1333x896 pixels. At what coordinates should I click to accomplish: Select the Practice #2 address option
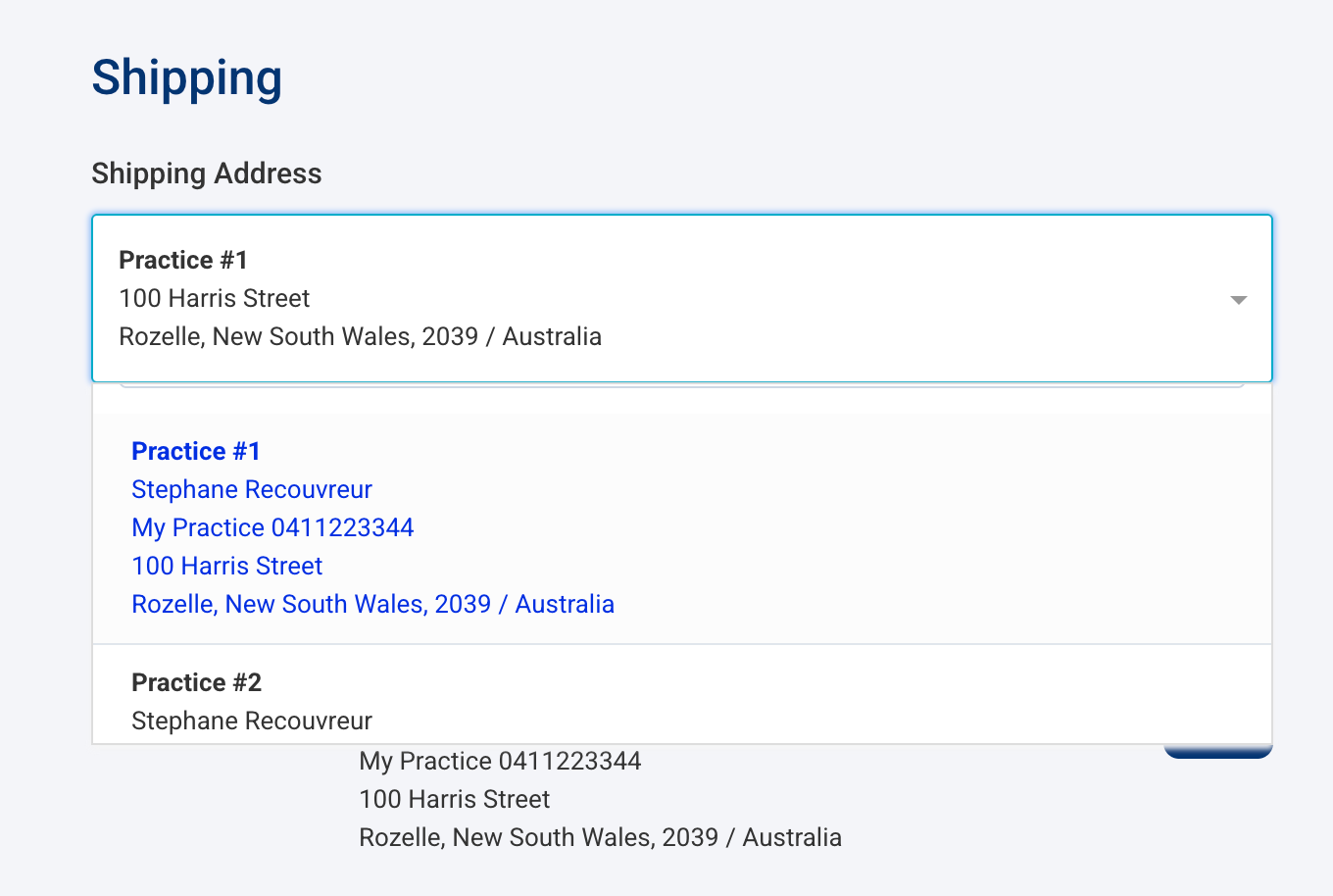(682, 694)
